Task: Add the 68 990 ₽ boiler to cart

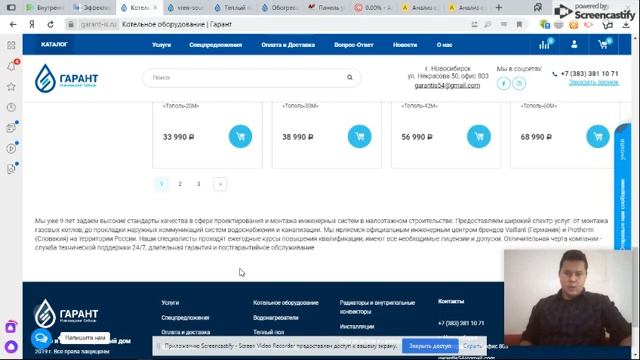Action: 598,136
